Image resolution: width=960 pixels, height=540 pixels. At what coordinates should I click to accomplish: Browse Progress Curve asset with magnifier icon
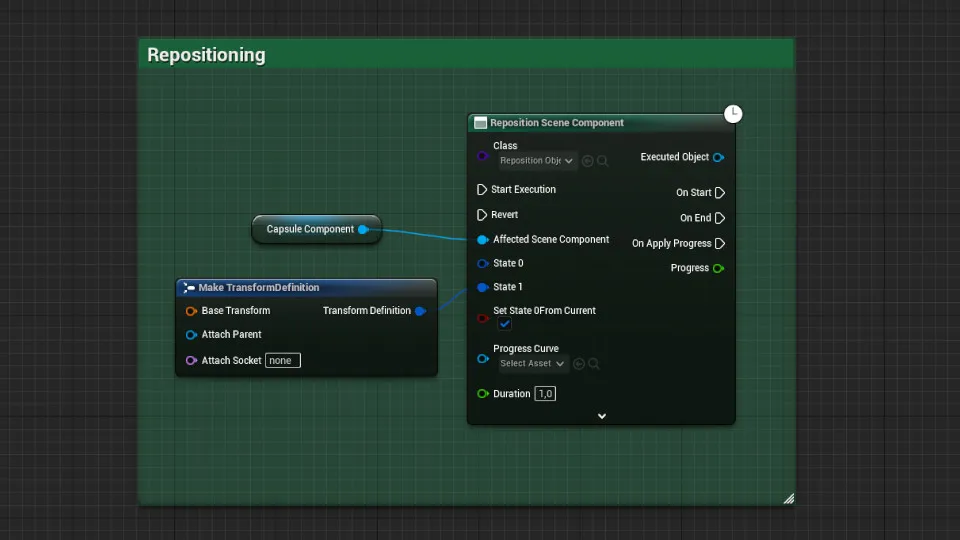point(594,364)
